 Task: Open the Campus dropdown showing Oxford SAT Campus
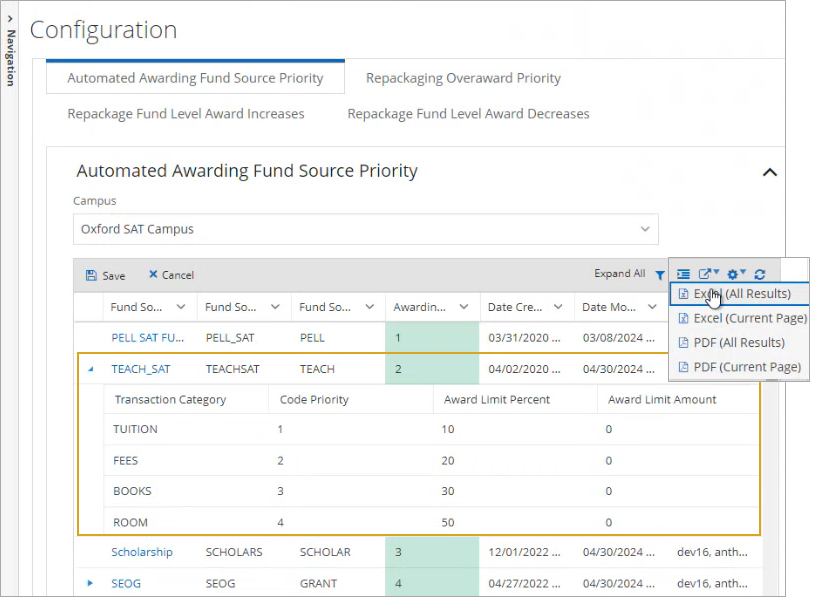[x=366, y=229]
